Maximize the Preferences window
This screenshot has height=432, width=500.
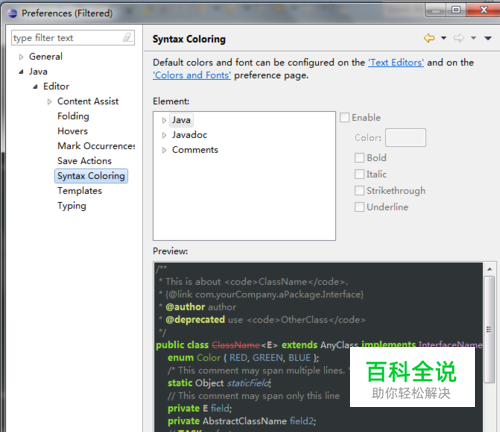pyautogui.click(x=456, y=10)
